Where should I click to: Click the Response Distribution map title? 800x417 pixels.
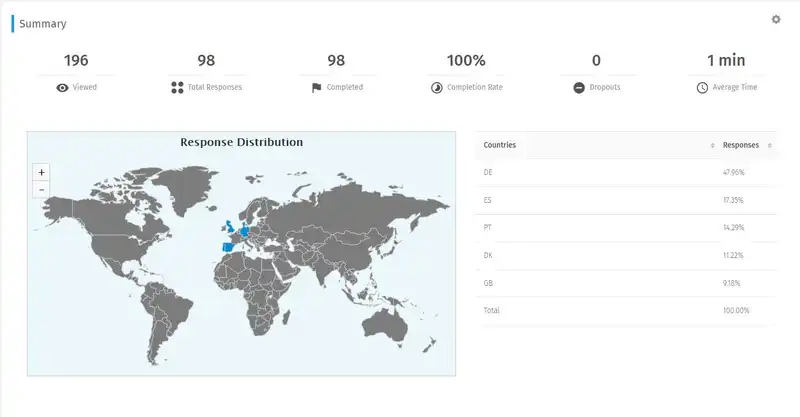[241, 142]
